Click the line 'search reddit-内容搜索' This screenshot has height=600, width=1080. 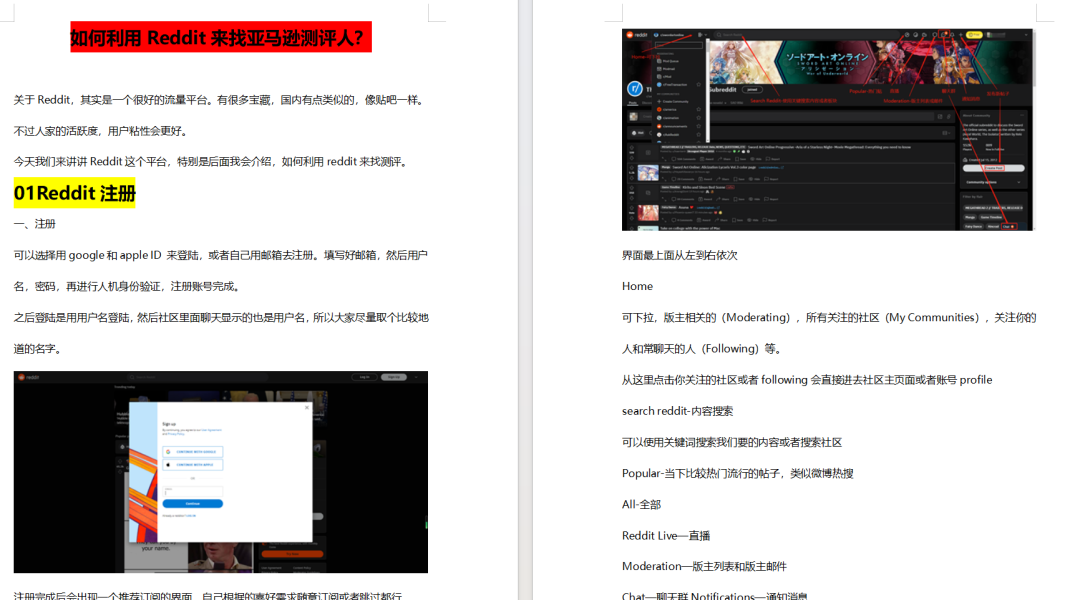point(678,411)
